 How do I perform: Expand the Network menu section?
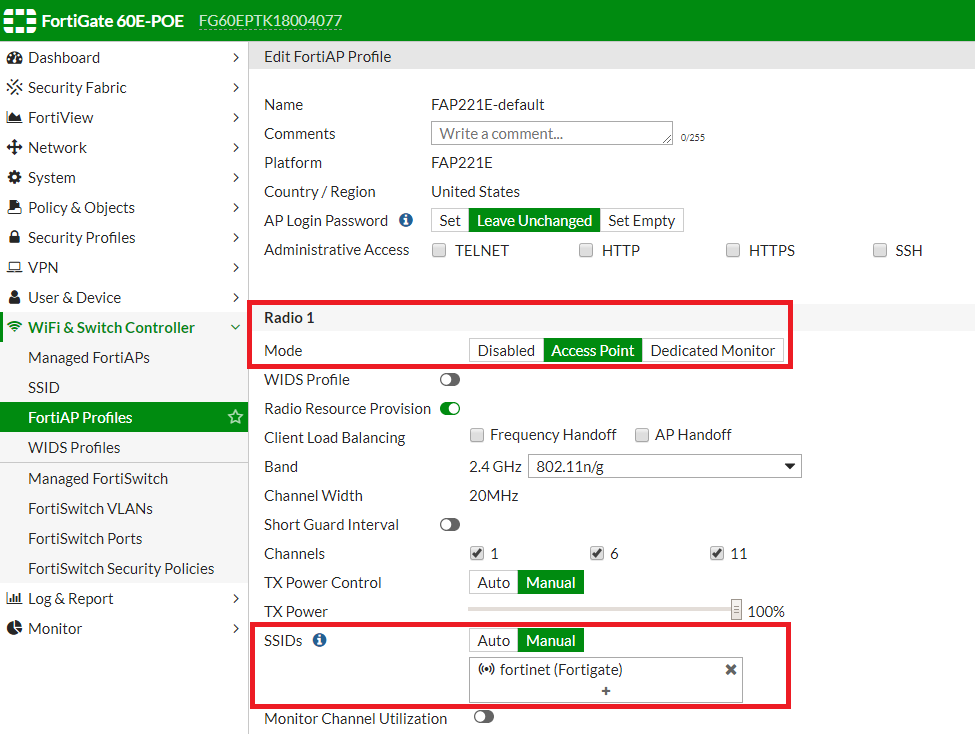(235, 148)
